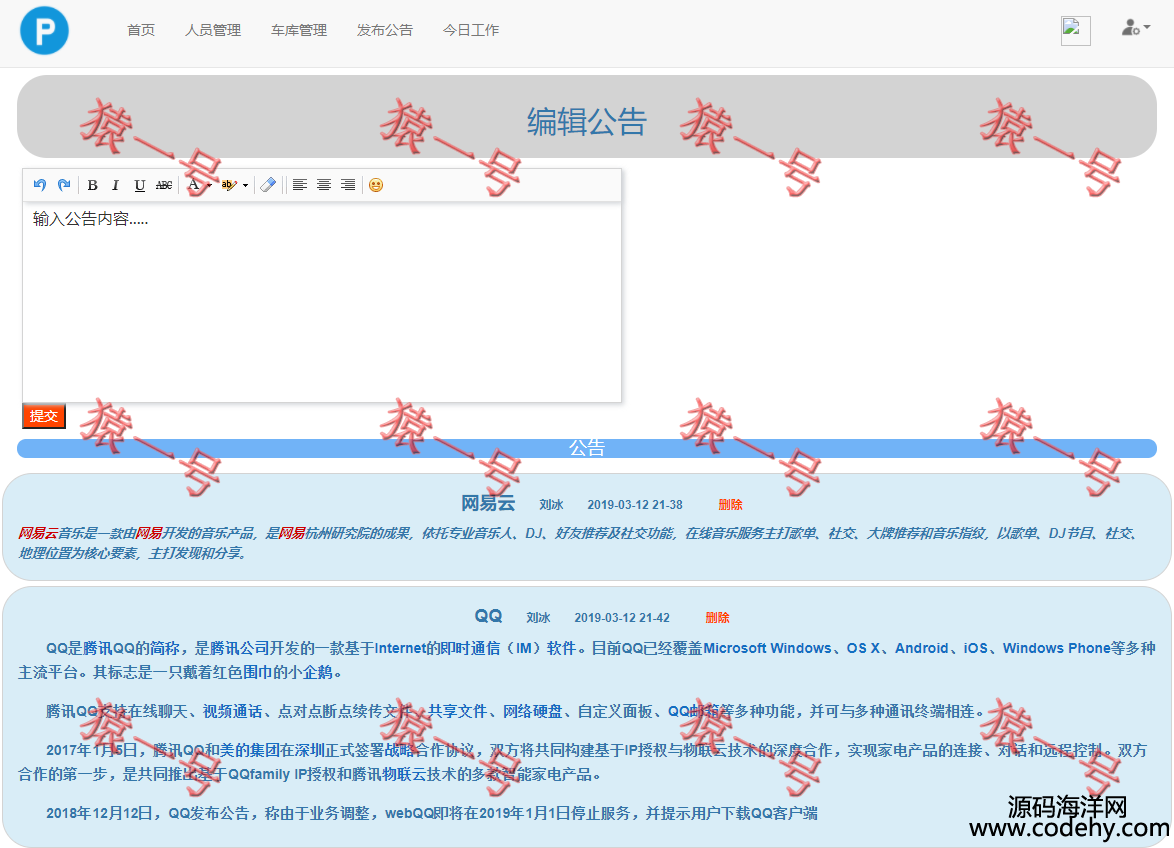Image resolution: width=1174 pixels, height=848 pixels.
Task: Align text left
Action: click(x=299, y=185)
